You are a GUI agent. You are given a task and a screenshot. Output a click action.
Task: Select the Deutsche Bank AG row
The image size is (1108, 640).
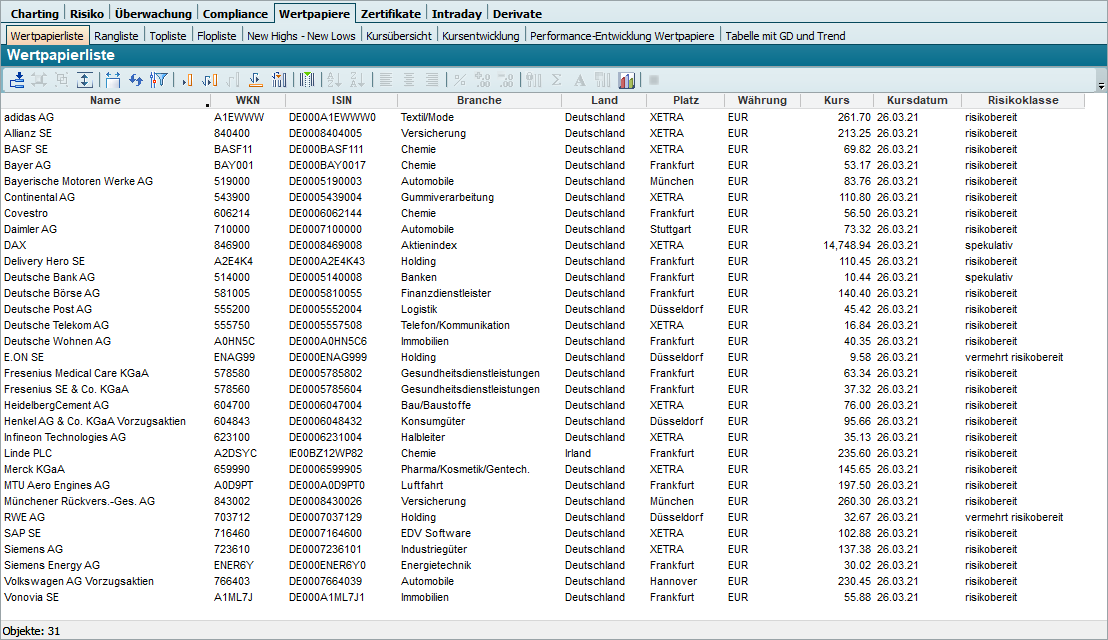[x=50, y=277]
